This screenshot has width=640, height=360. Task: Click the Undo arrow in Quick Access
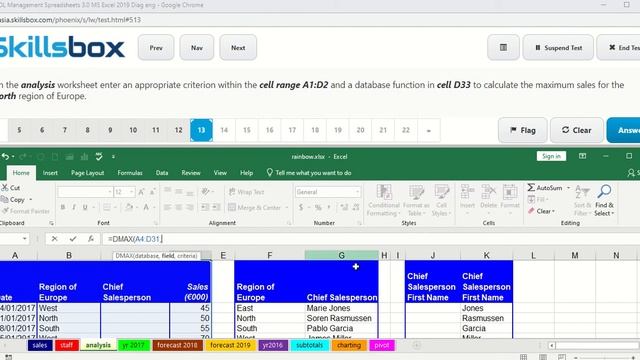pyautogui.click(x=5, y=157)
